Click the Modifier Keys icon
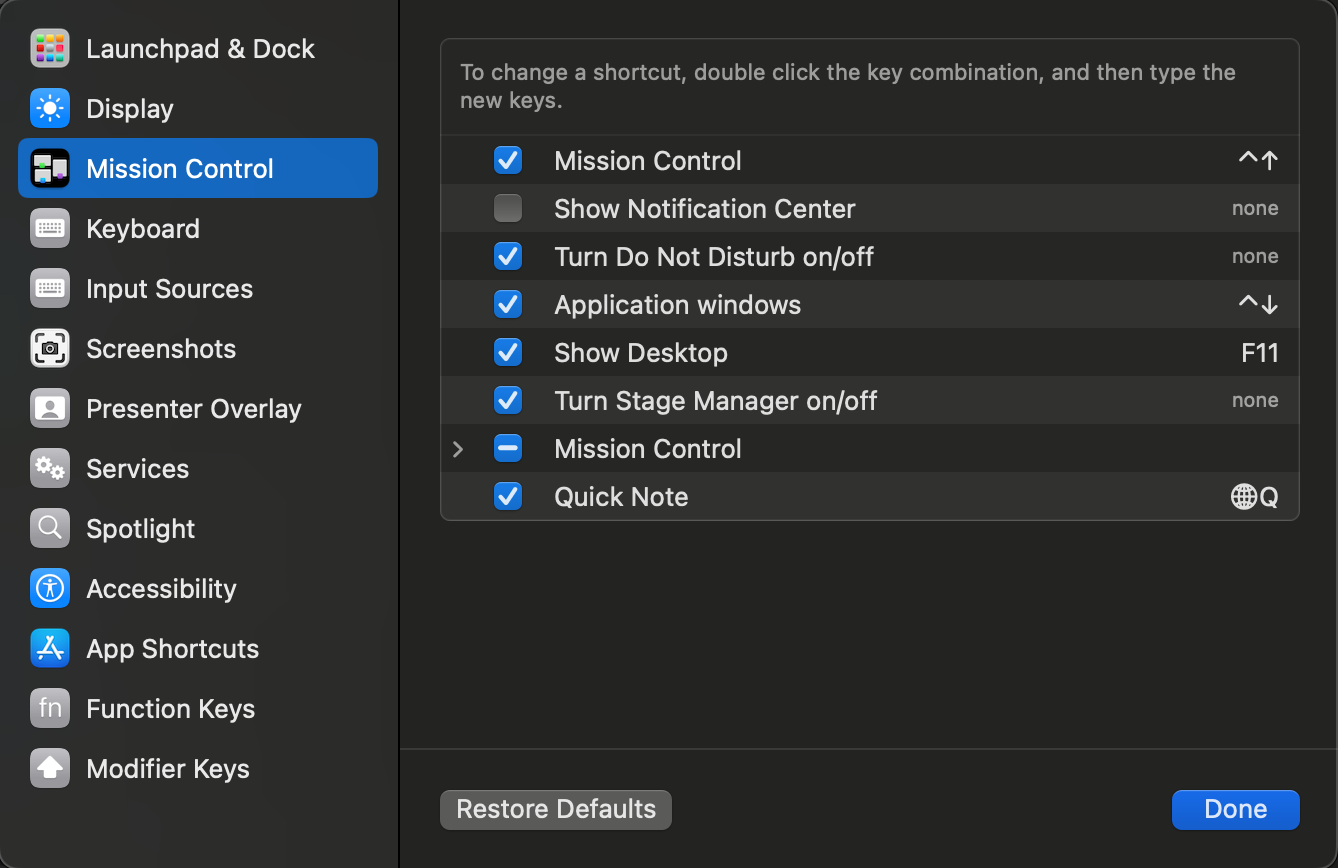The height and width of the screenshot is (868, 1338). click(50, 768)
